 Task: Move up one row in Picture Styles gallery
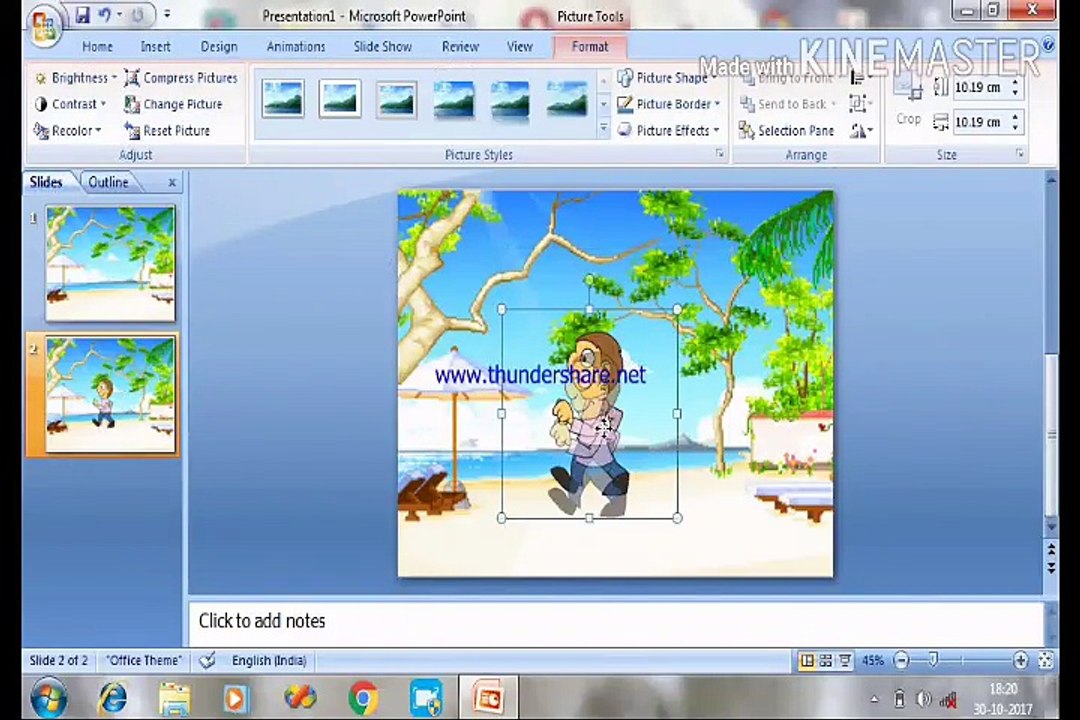[604, 80]
